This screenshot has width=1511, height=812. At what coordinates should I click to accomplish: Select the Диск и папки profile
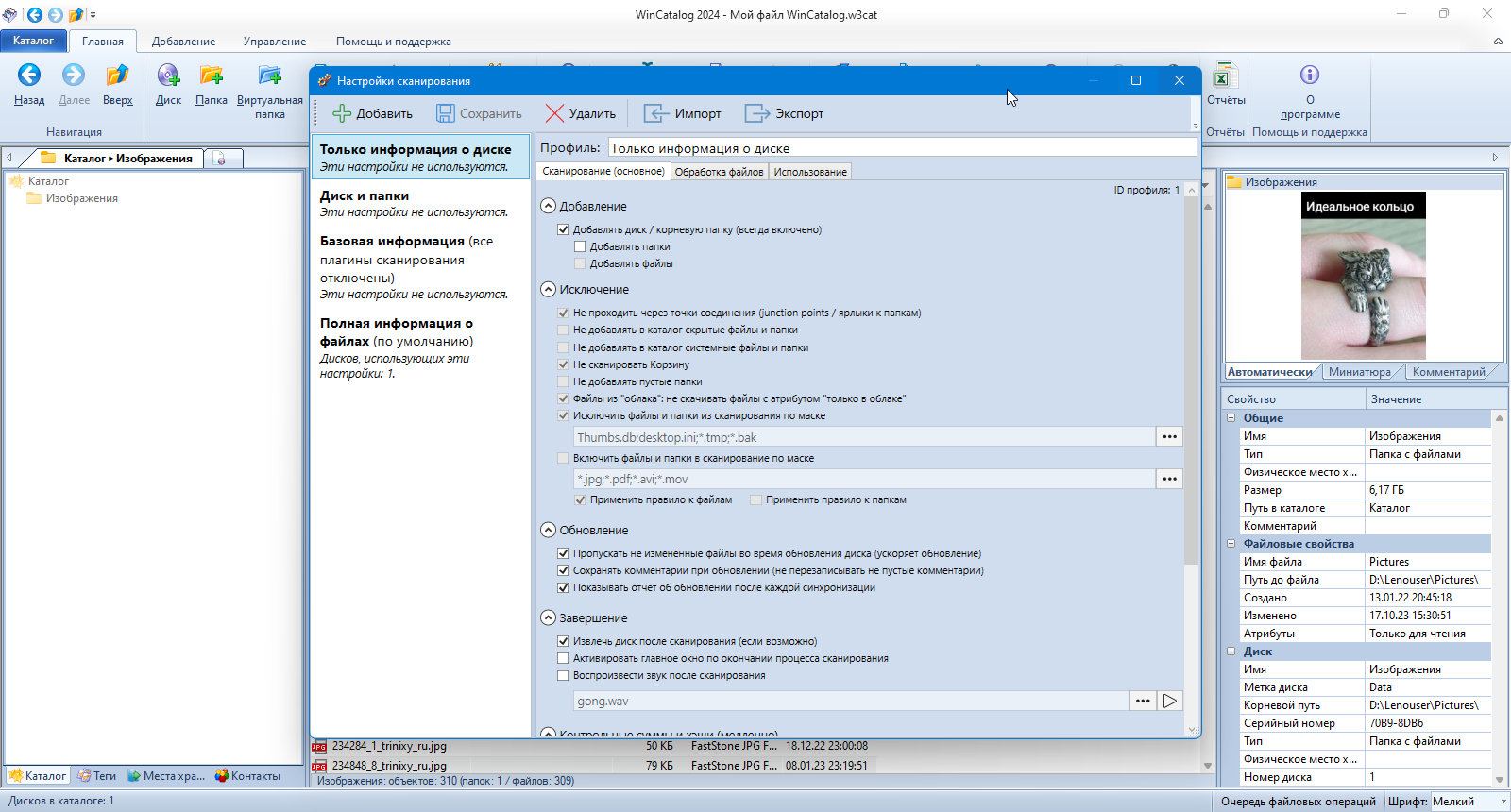420,203
